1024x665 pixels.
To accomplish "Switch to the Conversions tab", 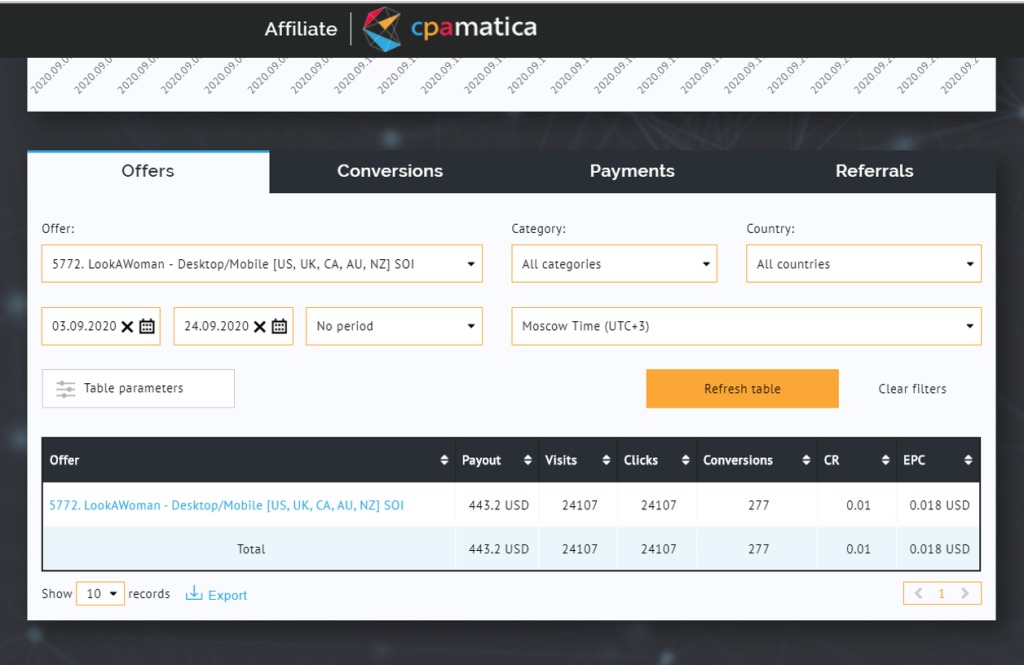I will click(x=390, y=171).
